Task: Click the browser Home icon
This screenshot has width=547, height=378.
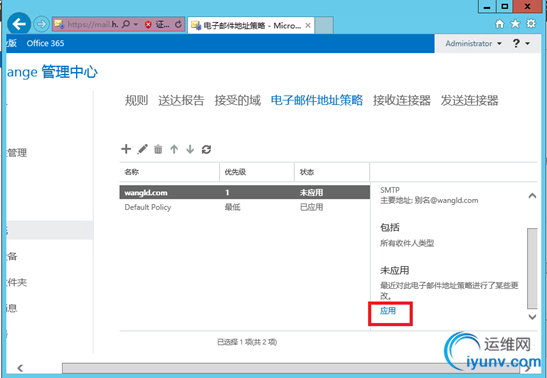Action: [500, 24]
